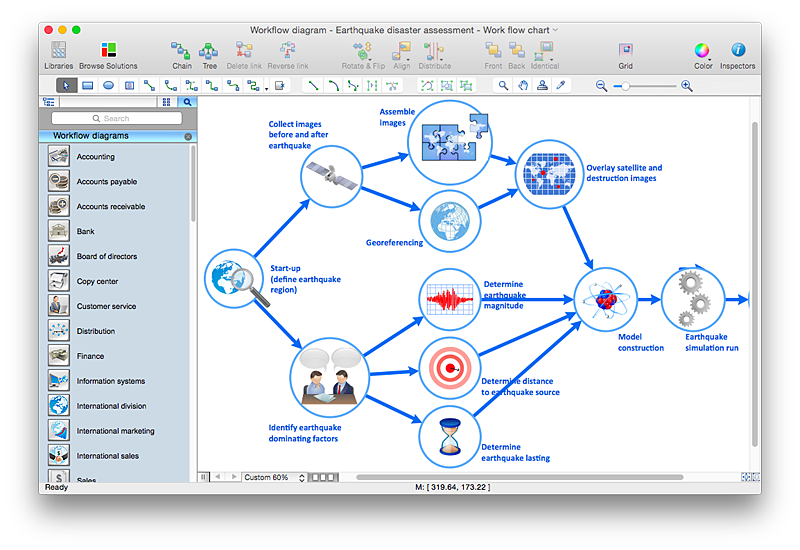Send object to Back
Image resolution: width=800 pixels, height=550 pixels.
516,56
